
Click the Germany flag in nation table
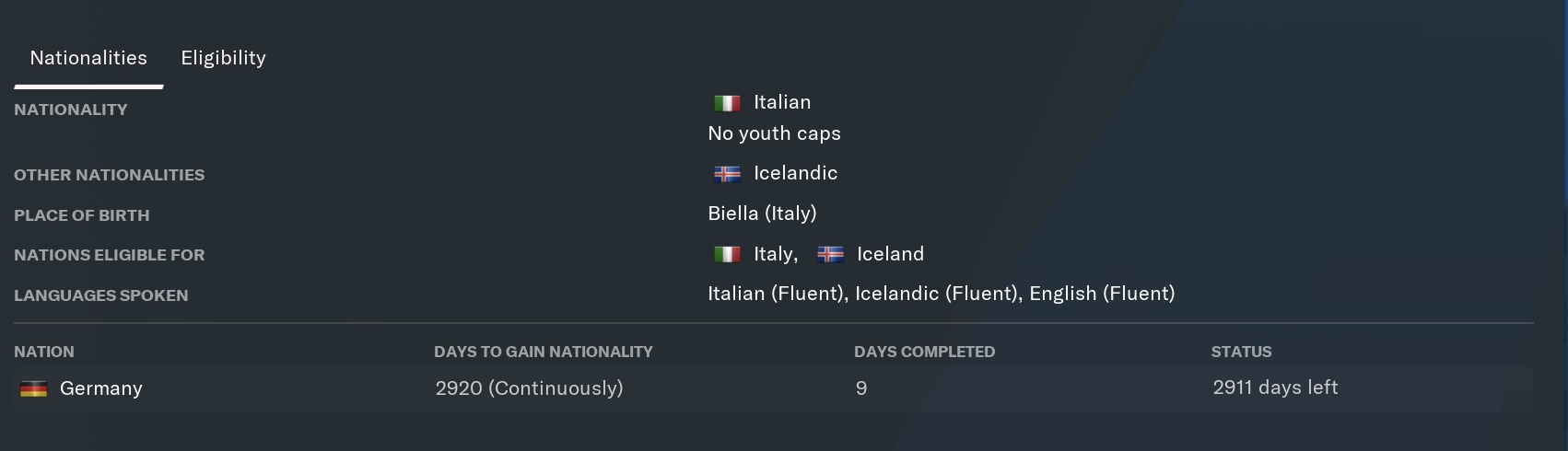pos(33,389)
